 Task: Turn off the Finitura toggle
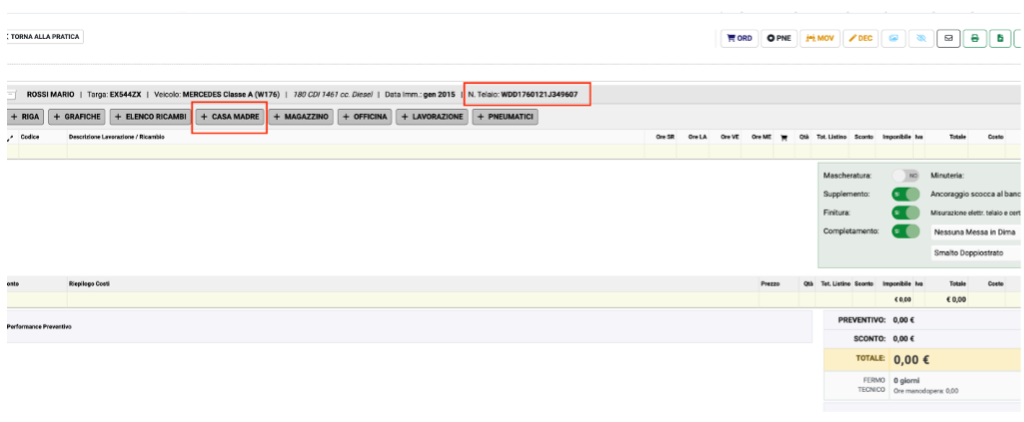pos(906,213)
